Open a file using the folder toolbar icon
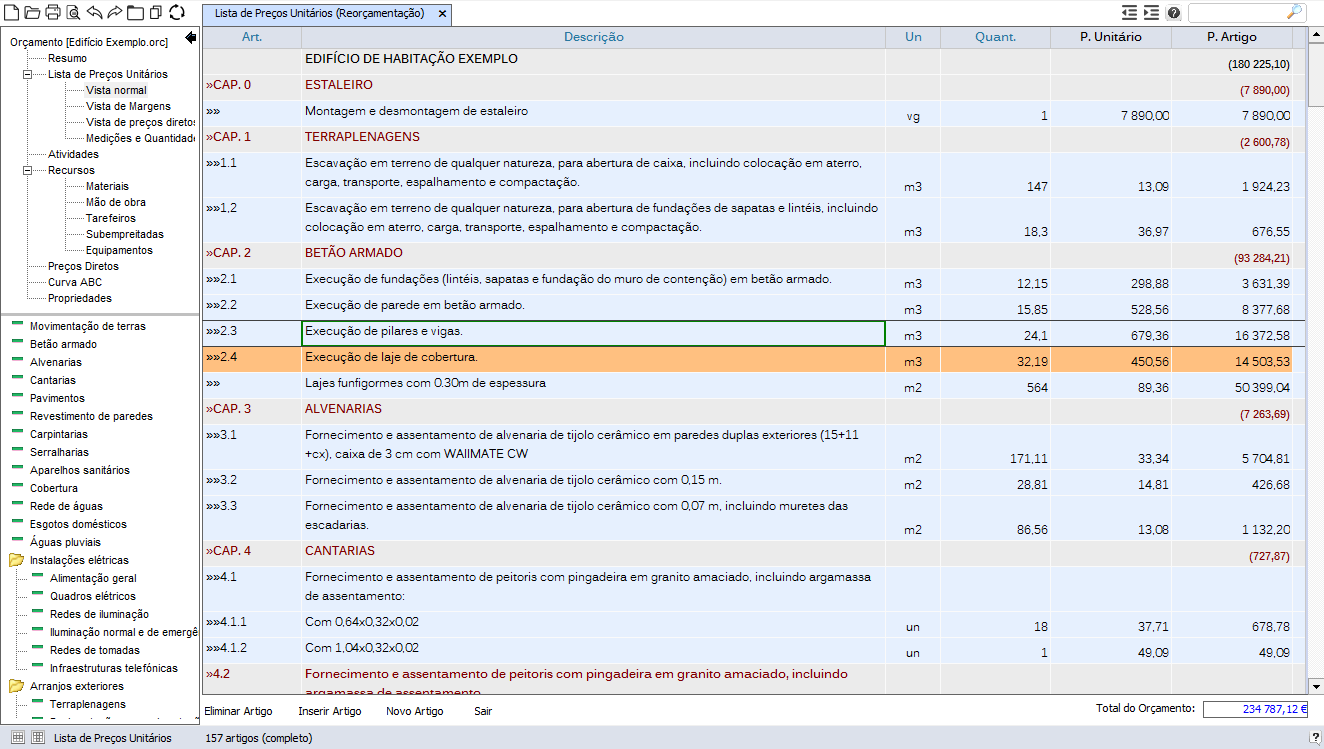Image resolution: width=1324 pixels, height=749 pixels. (x=32, y=13)
